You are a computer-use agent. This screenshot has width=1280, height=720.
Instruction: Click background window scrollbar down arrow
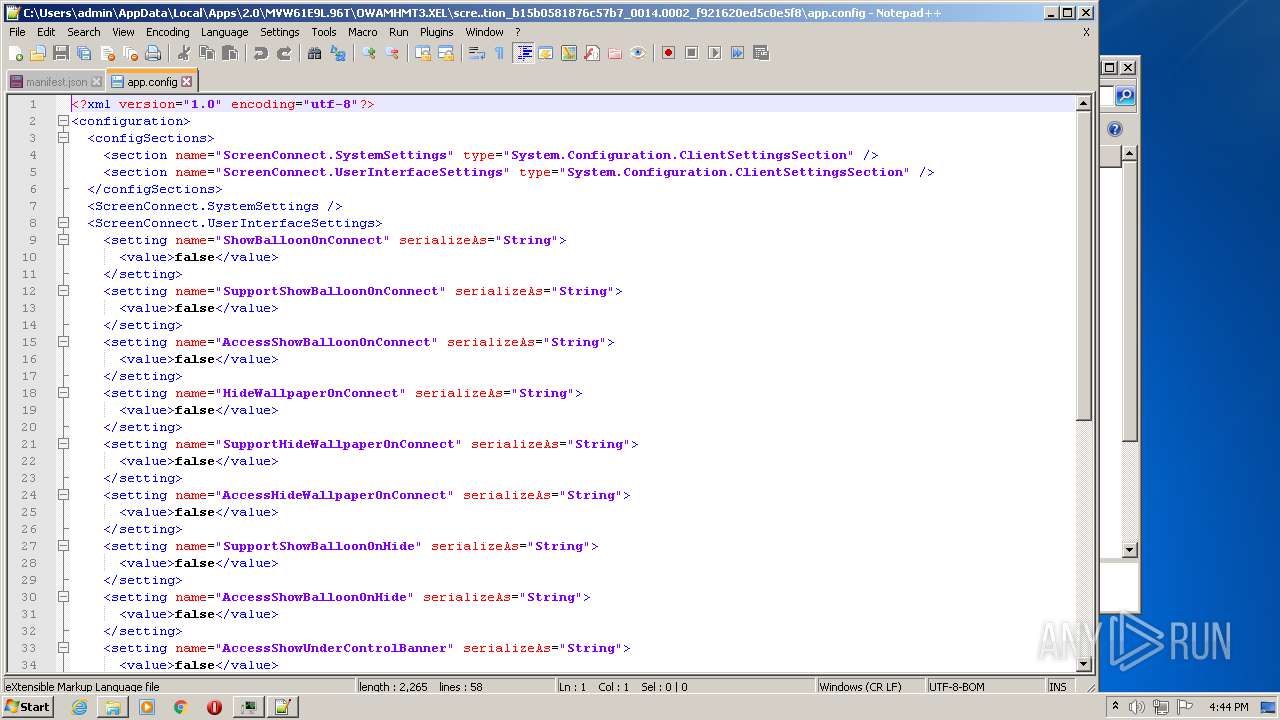tap(1129, 550)
